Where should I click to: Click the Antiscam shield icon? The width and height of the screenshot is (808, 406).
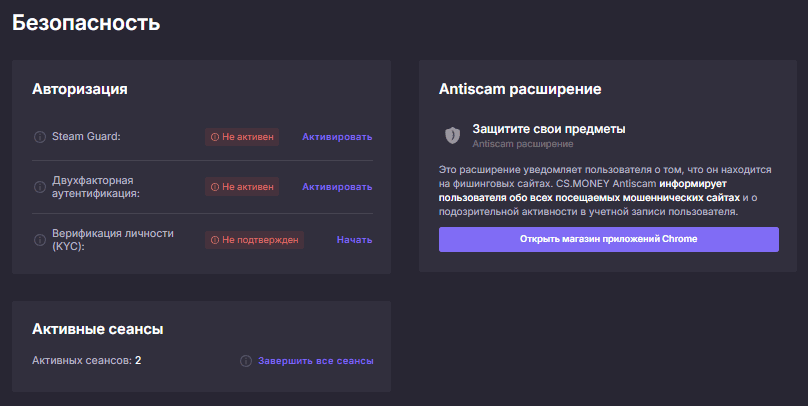point(452,135)
